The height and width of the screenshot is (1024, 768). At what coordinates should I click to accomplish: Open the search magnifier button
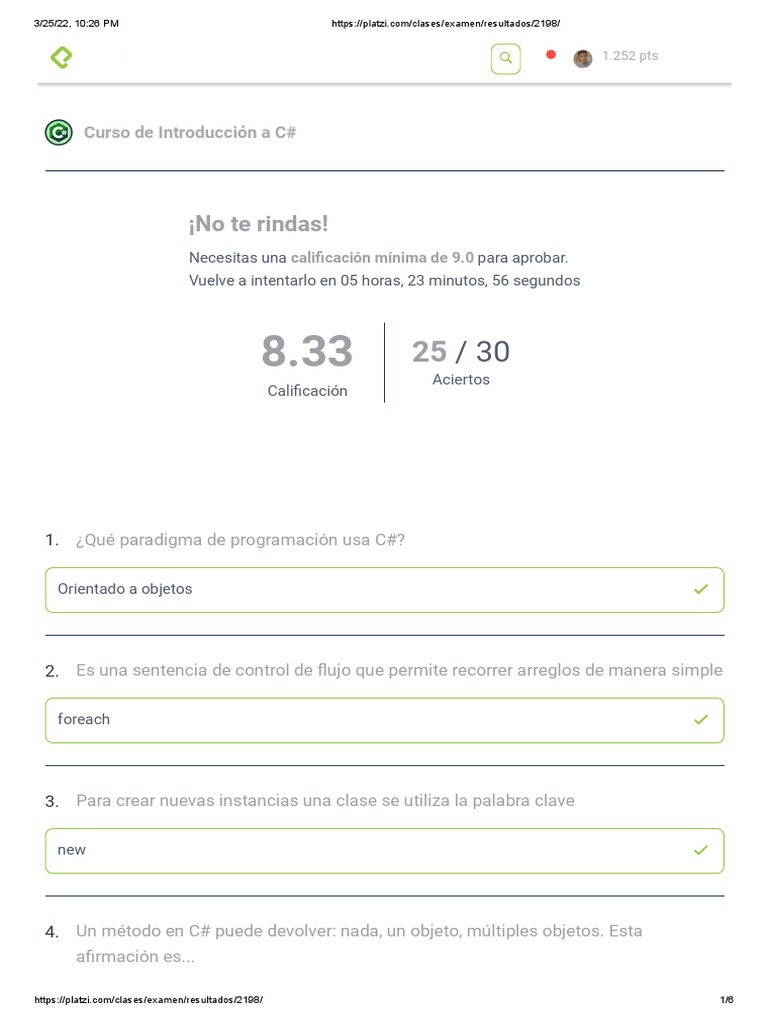tap(506, 59)
